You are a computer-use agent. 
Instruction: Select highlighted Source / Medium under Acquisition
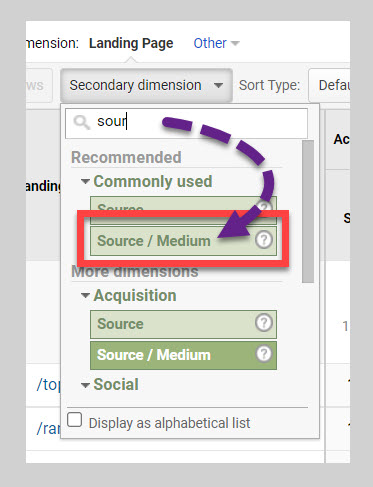[183, 355]
